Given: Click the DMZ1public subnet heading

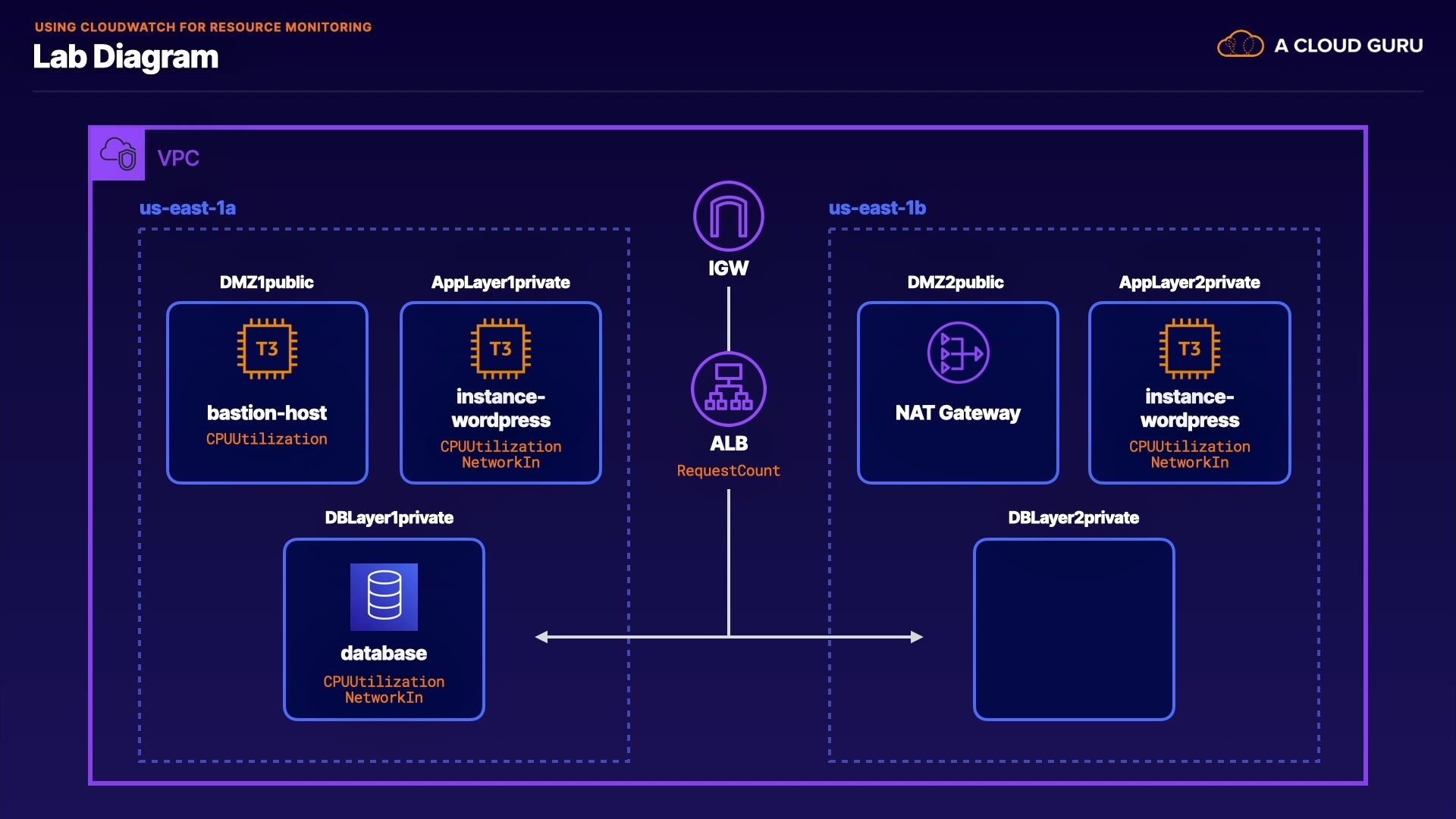Looking at the screenshot, I should tap(266, 282).
